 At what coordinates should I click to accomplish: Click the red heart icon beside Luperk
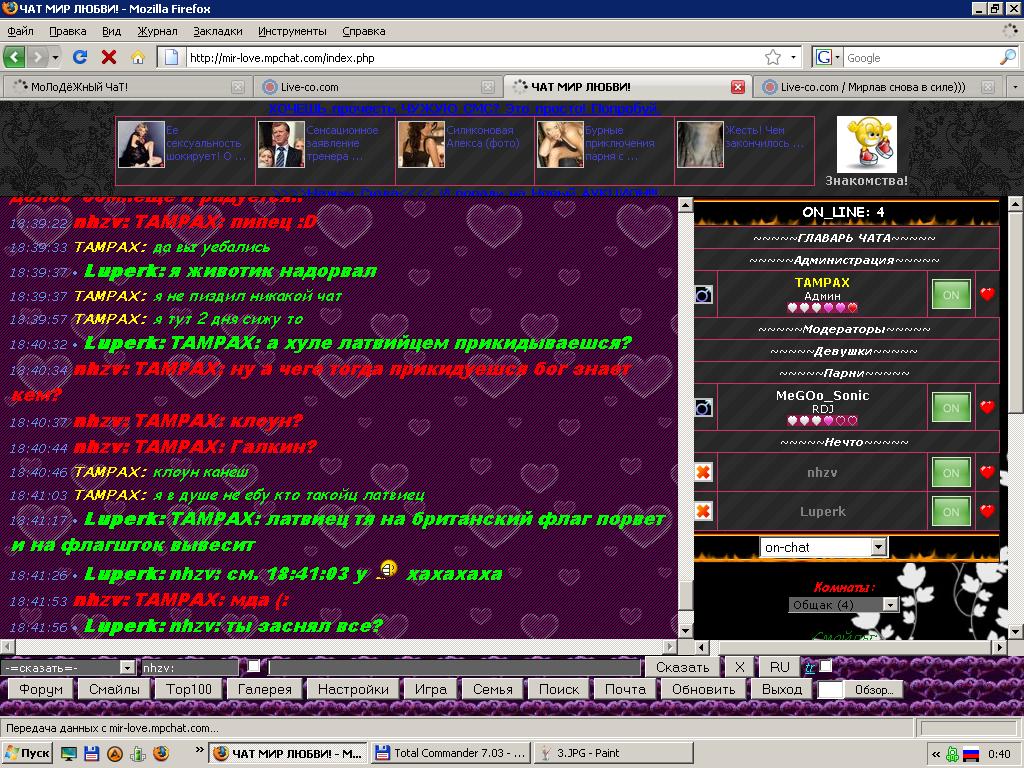coord(988,512)
